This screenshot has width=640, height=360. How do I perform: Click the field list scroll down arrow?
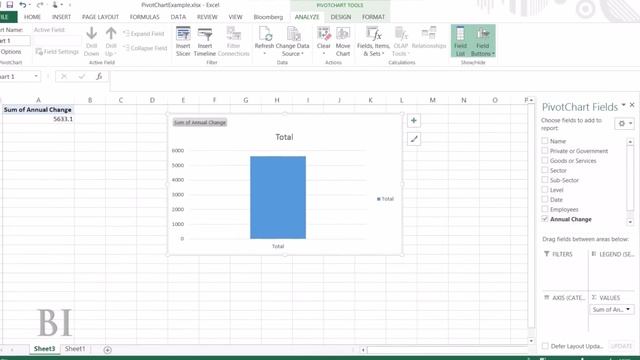click(x=630, y=222)
